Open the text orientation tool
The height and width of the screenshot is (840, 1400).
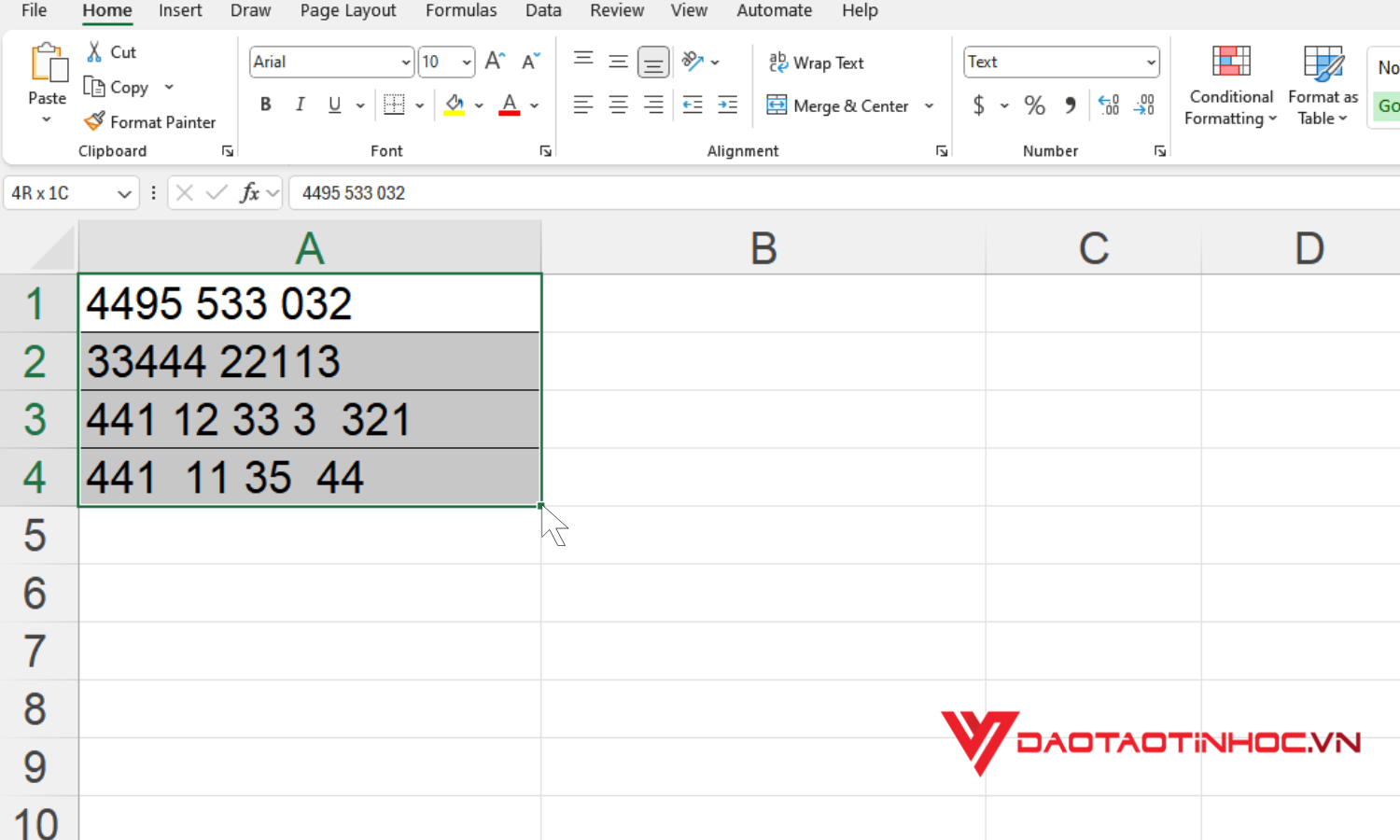click(x=693, y=62)
